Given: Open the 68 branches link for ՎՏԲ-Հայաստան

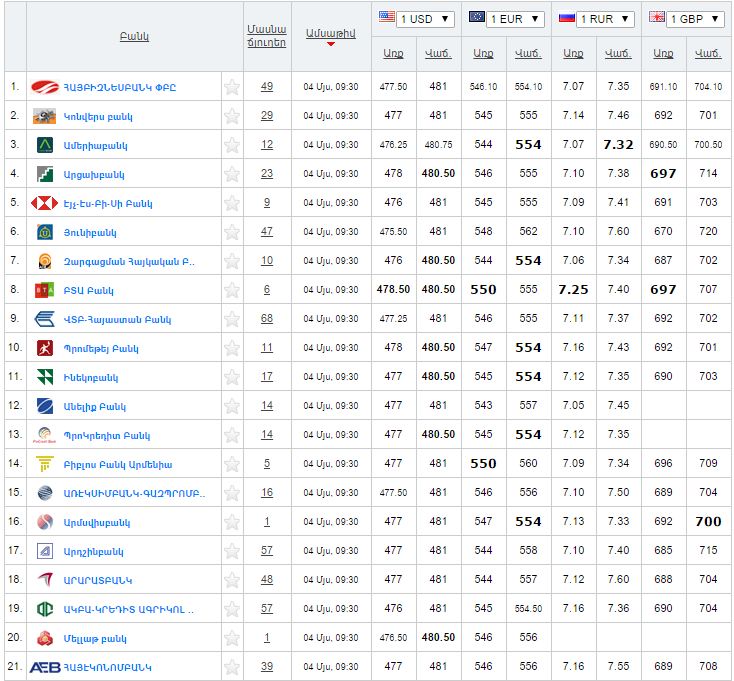Looking at the screenshot, I should (267, 319).
